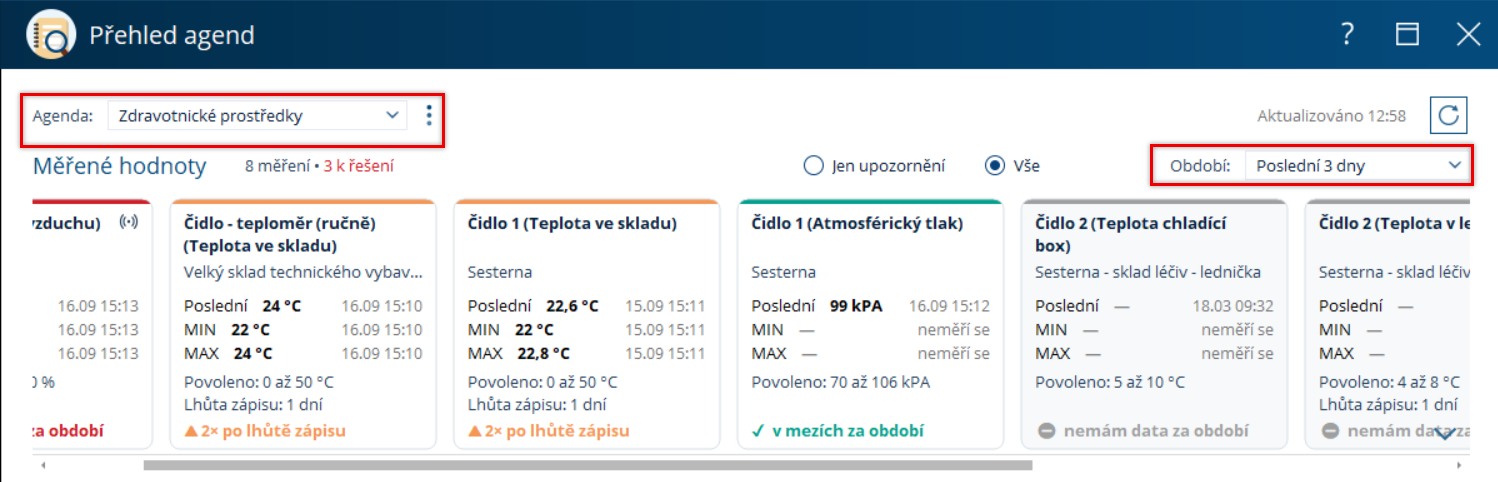Viewport: 1498px width, 482px height.
Task: Select the Jen upozornění radio button
Action: click(x=813, y=166)
